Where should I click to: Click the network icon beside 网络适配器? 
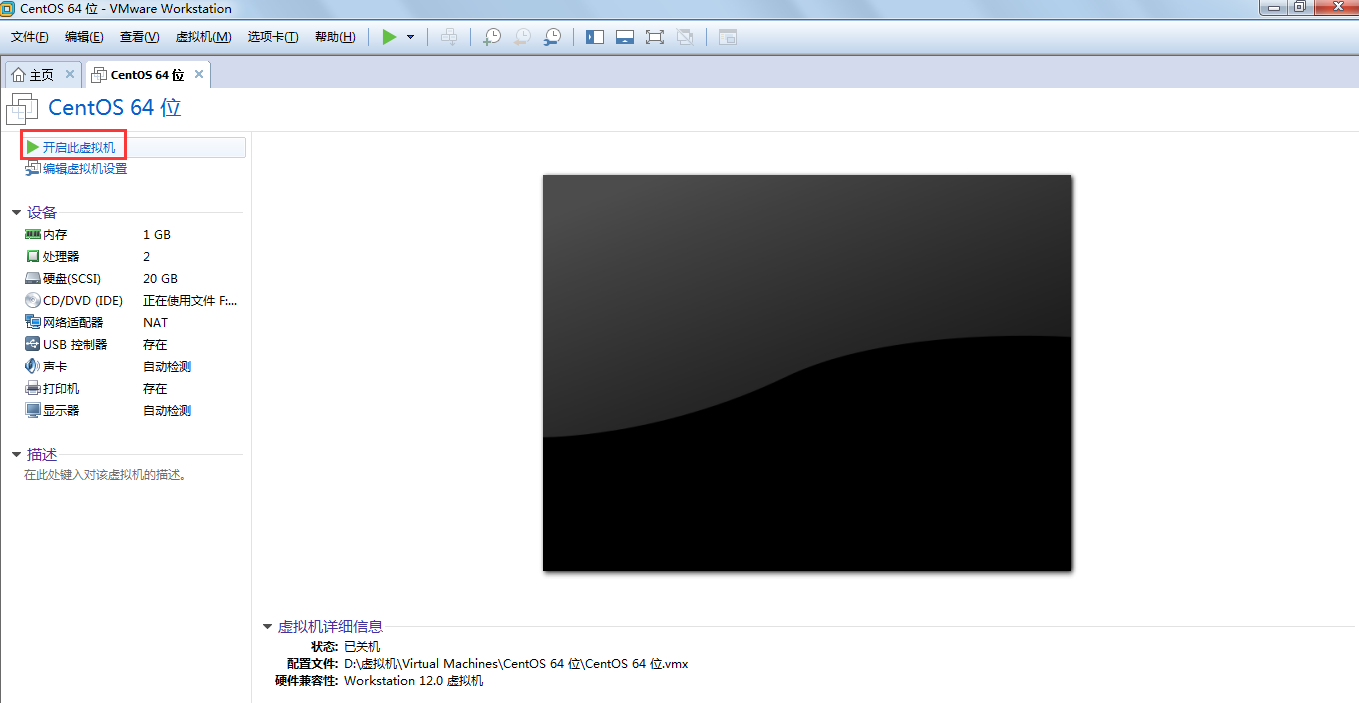[x=33, y=322]
